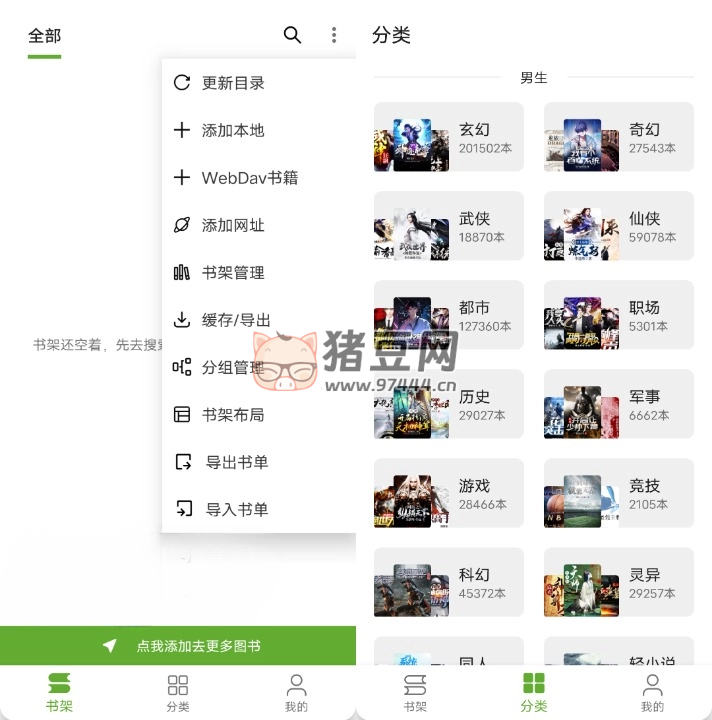Open 我的 tab in right bottom bar
Image resolution: width=712 pixels, height=720 pixels.
pyautogui.click(x=652, y=693)
